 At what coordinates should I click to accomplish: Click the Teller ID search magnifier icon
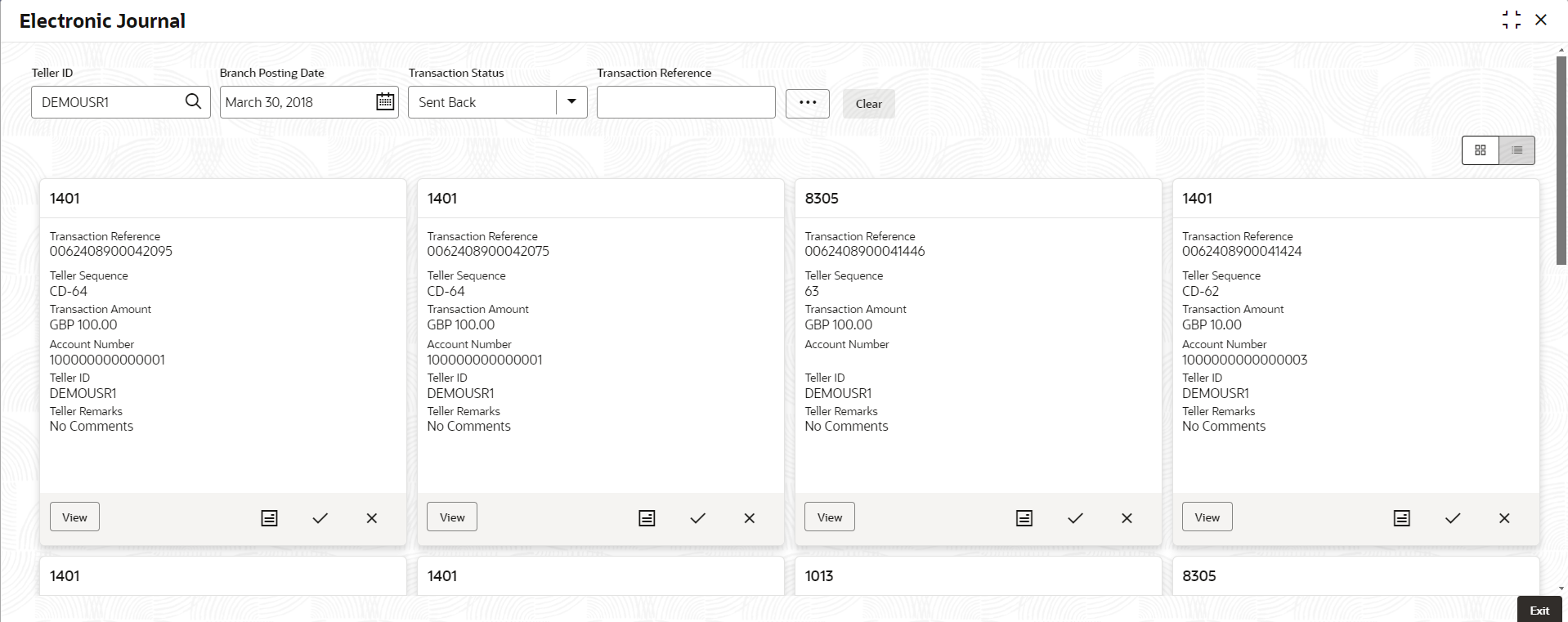[193, 101]
